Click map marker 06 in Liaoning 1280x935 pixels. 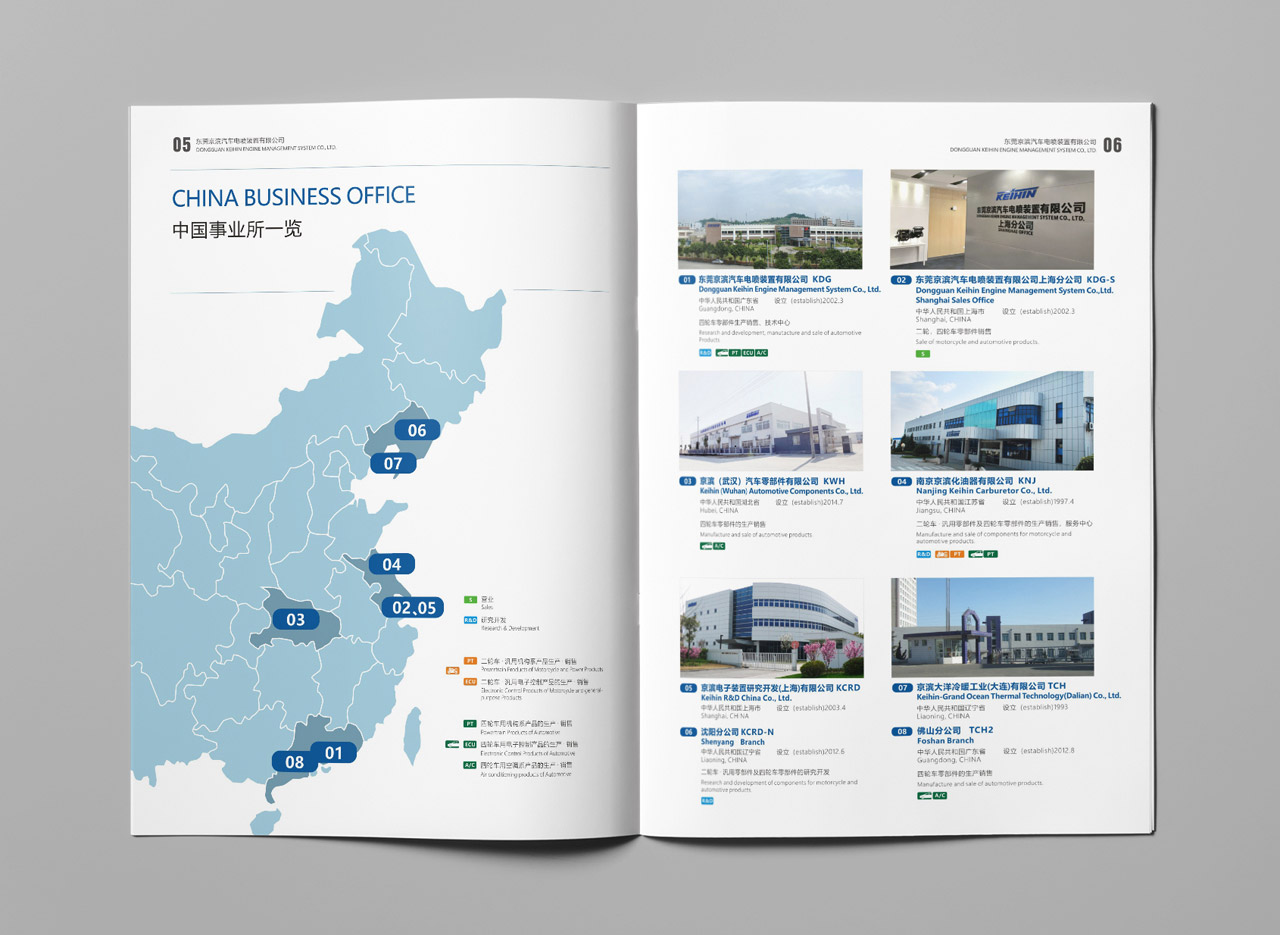coord(417,430)
